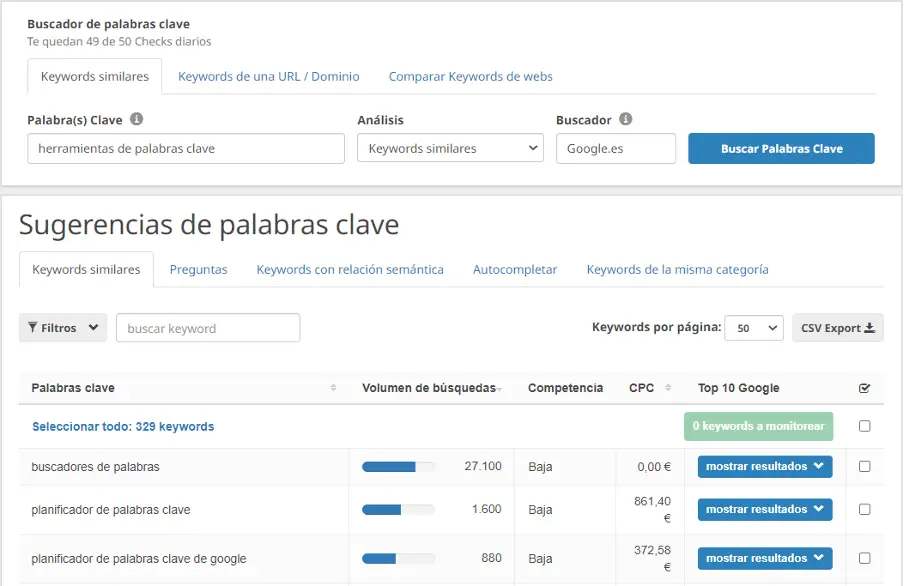Check the Seleccionar todo row checkbox

tap(864, 426)
